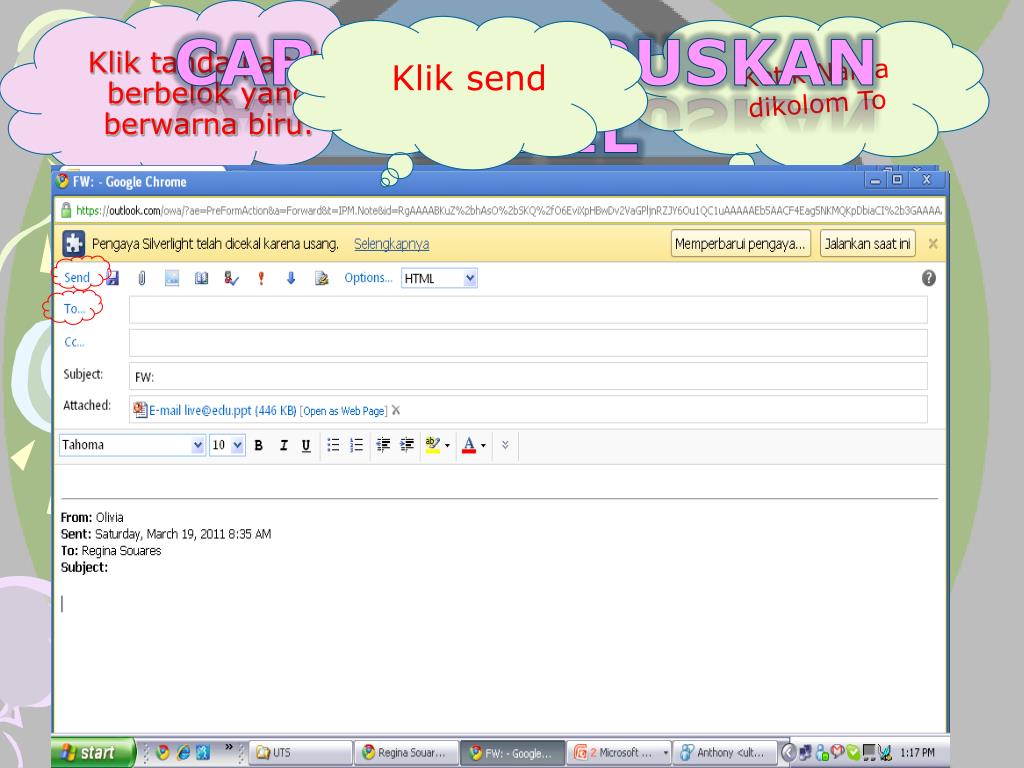The image size is (1024, 768).
Task: Launch Internet Explorer from quick launch
Action: click(x=184, y=752)
